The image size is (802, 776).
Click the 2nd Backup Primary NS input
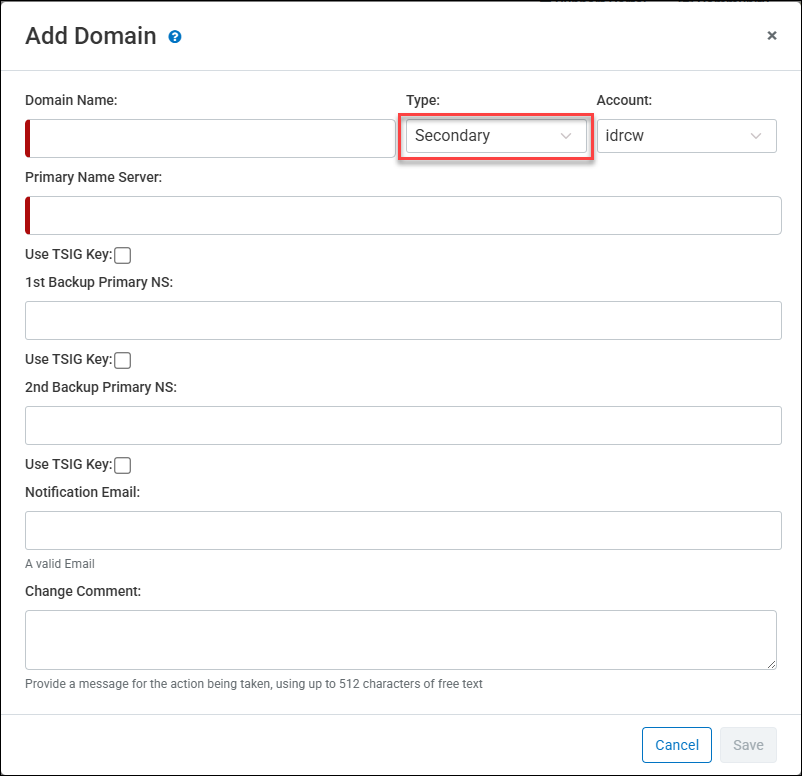click(403, 426)
